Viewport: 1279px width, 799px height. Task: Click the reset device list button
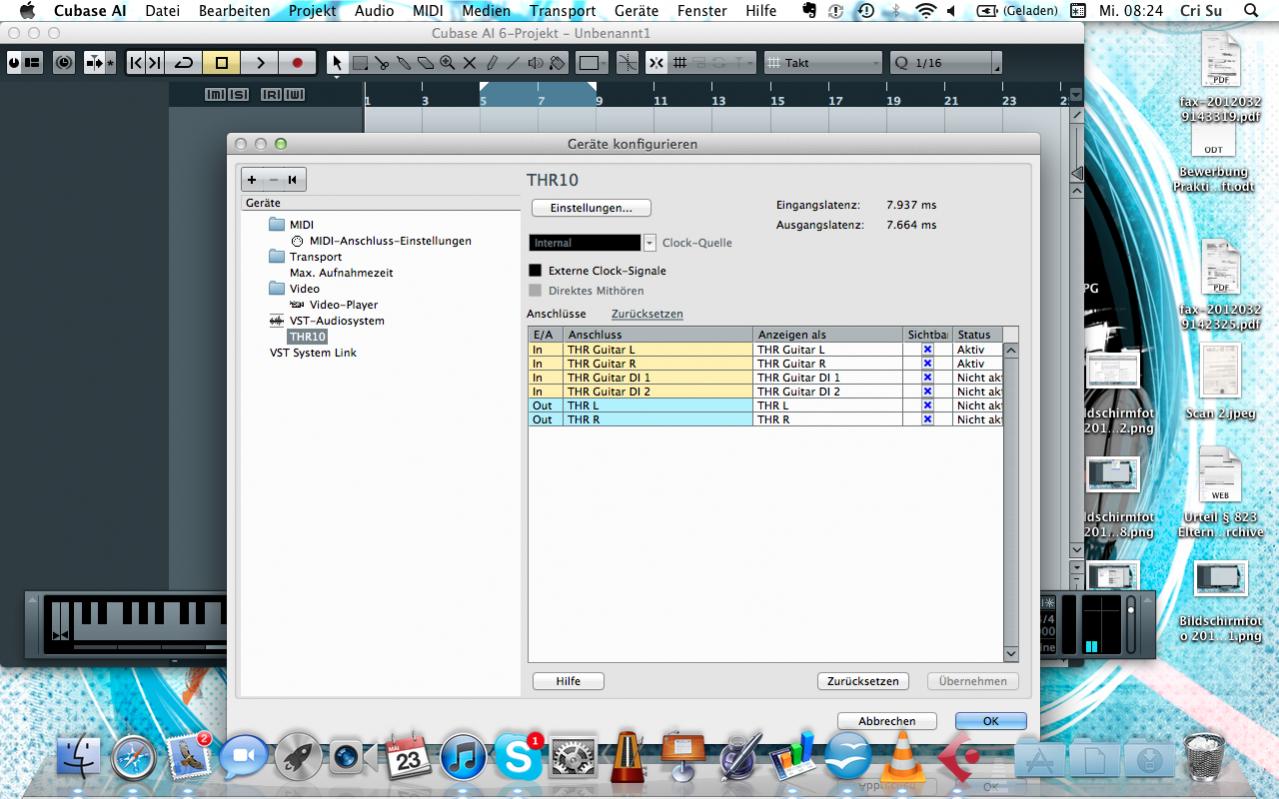tap(293, 180)
